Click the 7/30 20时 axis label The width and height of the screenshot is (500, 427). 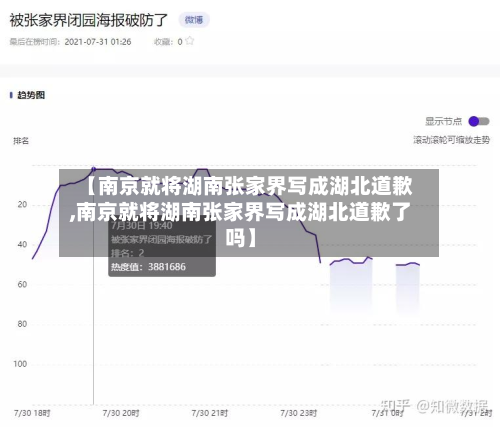point(121,414)
